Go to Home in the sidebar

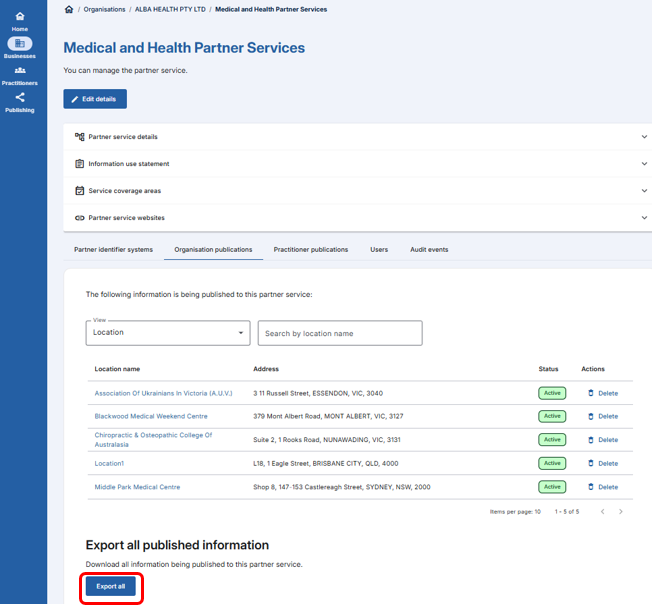click(20, 20)
